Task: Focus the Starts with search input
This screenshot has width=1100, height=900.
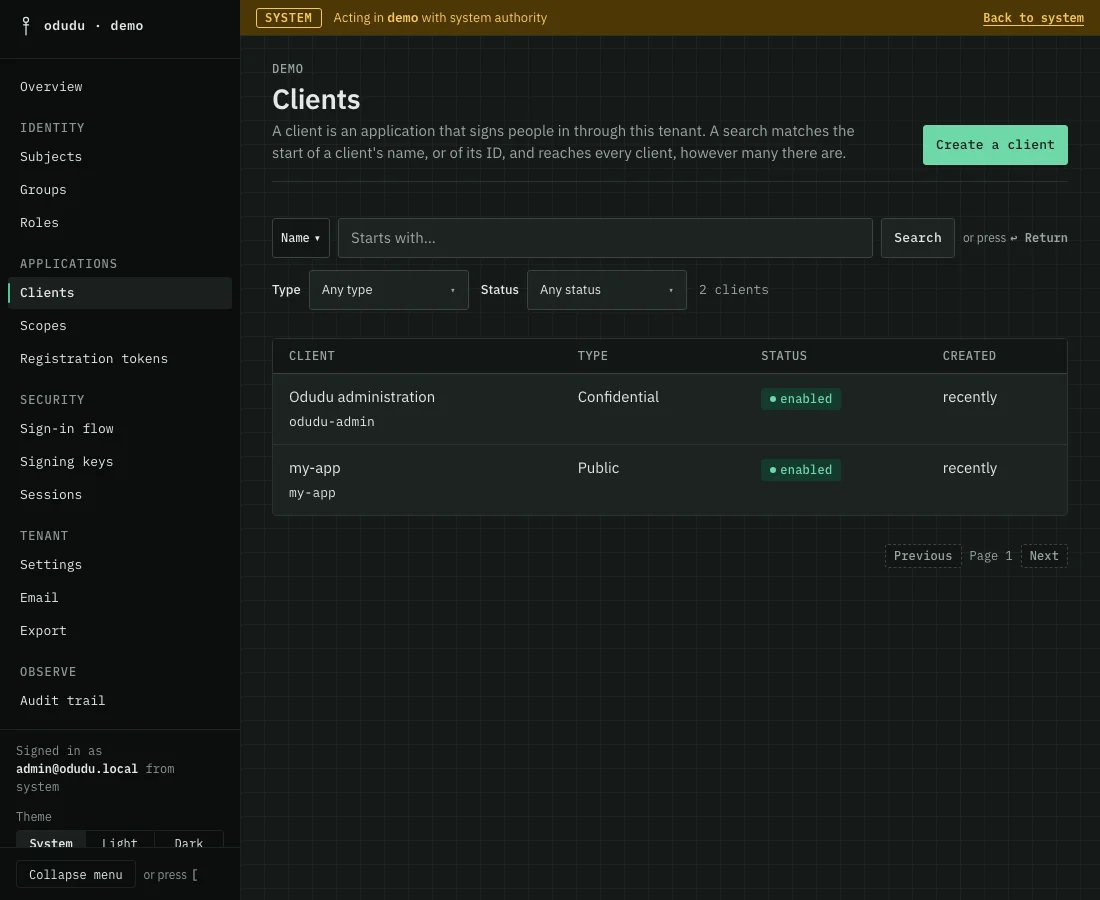Action: point(605,238)
